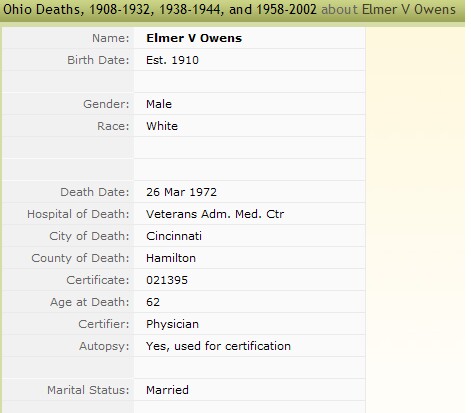Click the Race value White
This screenshot has height=413, width=471.
click(x=162, y=126)
